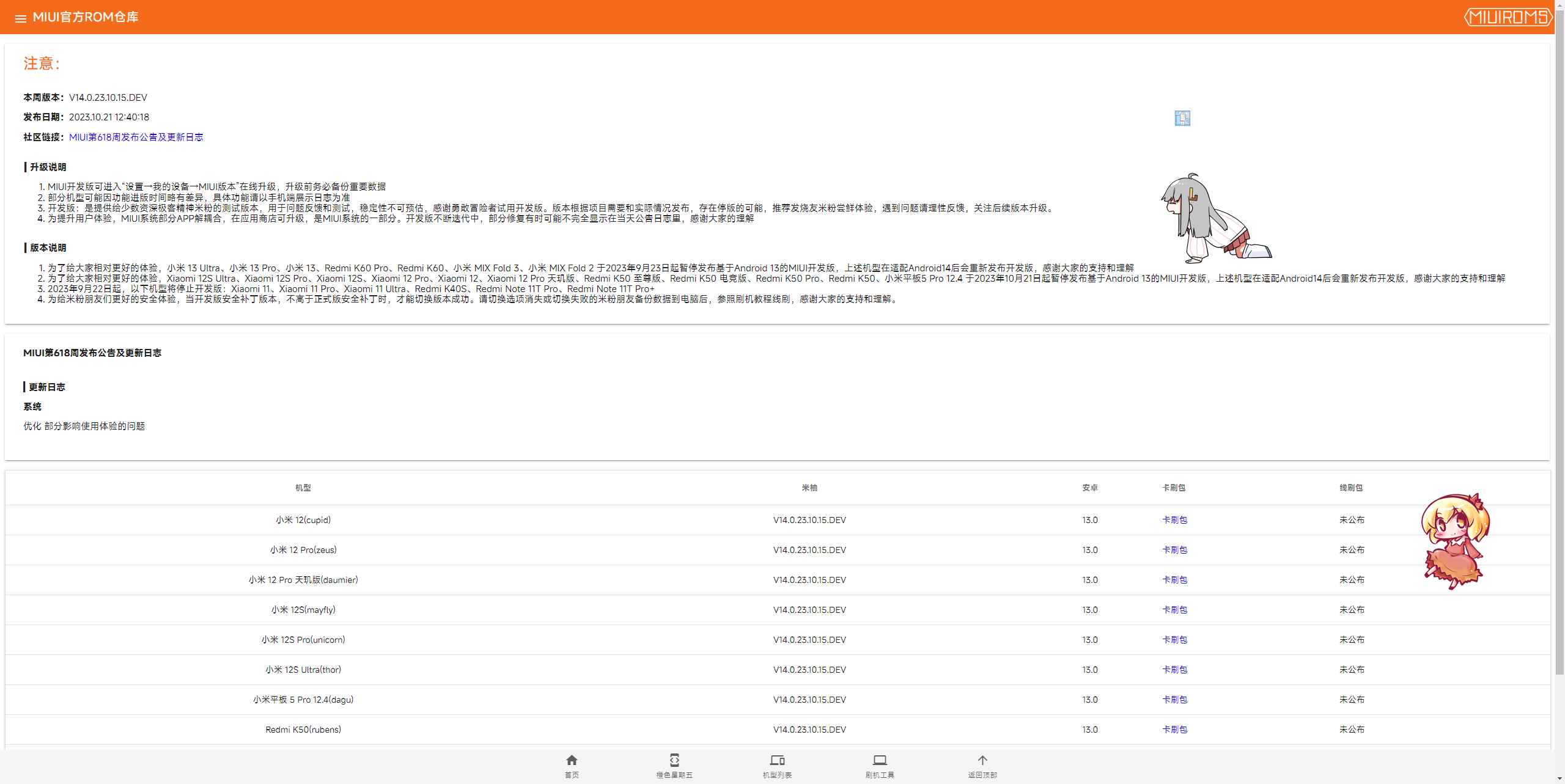The width and height of the screenshot is (1565, 784).
Task: Click the 米柚 column header
Action: (x=809, y=488)
